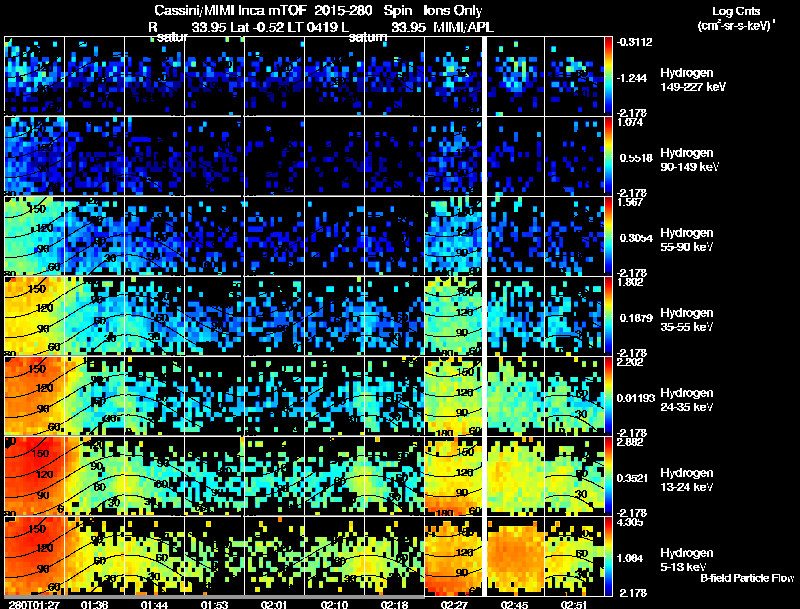Click the color bar for 35-55 keV row
This screenshot has height=609, width=800.
pos(608,316)
